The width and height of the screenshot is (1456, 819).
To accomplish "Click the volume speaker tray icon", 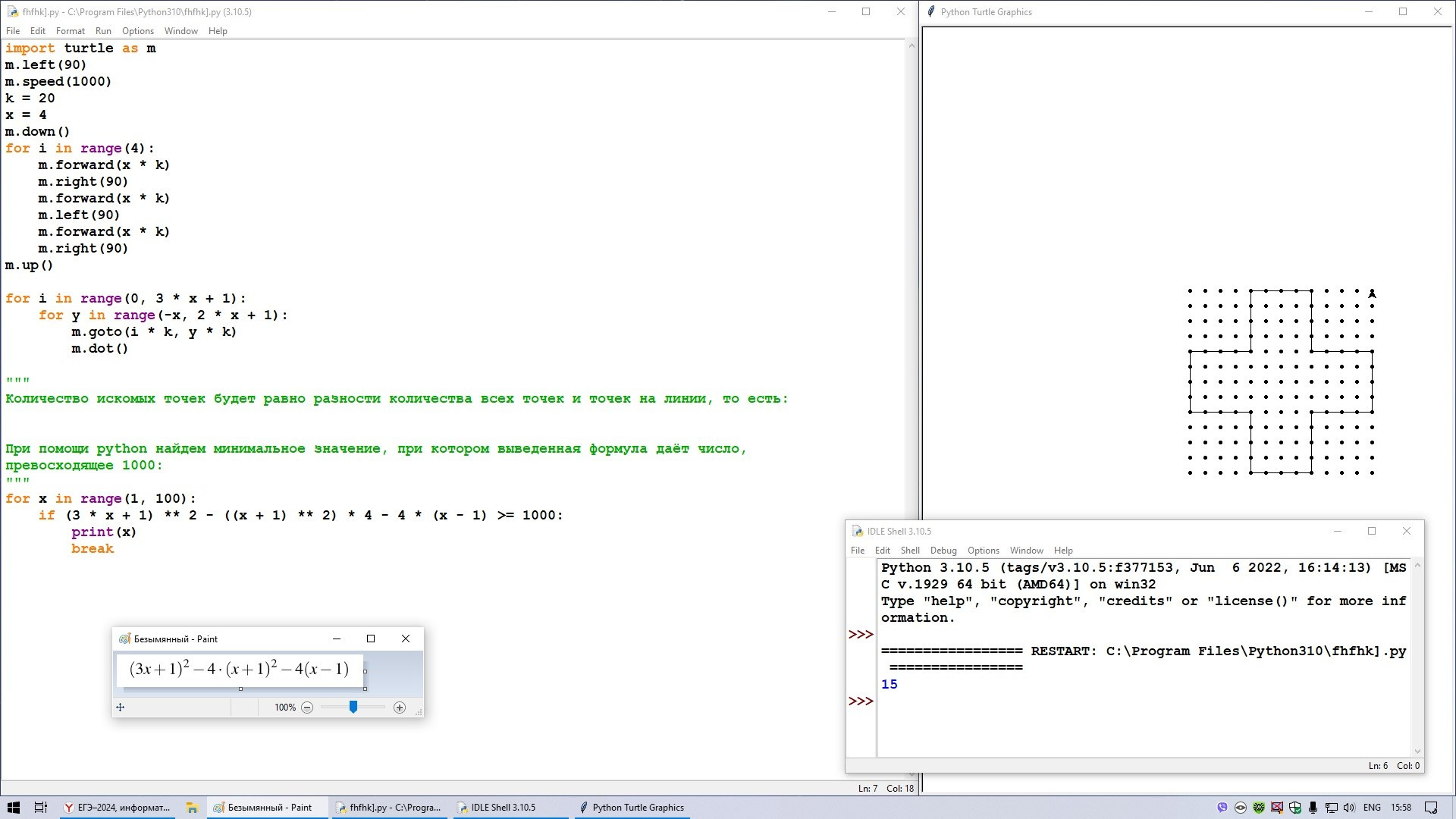I will point(1349,808).
